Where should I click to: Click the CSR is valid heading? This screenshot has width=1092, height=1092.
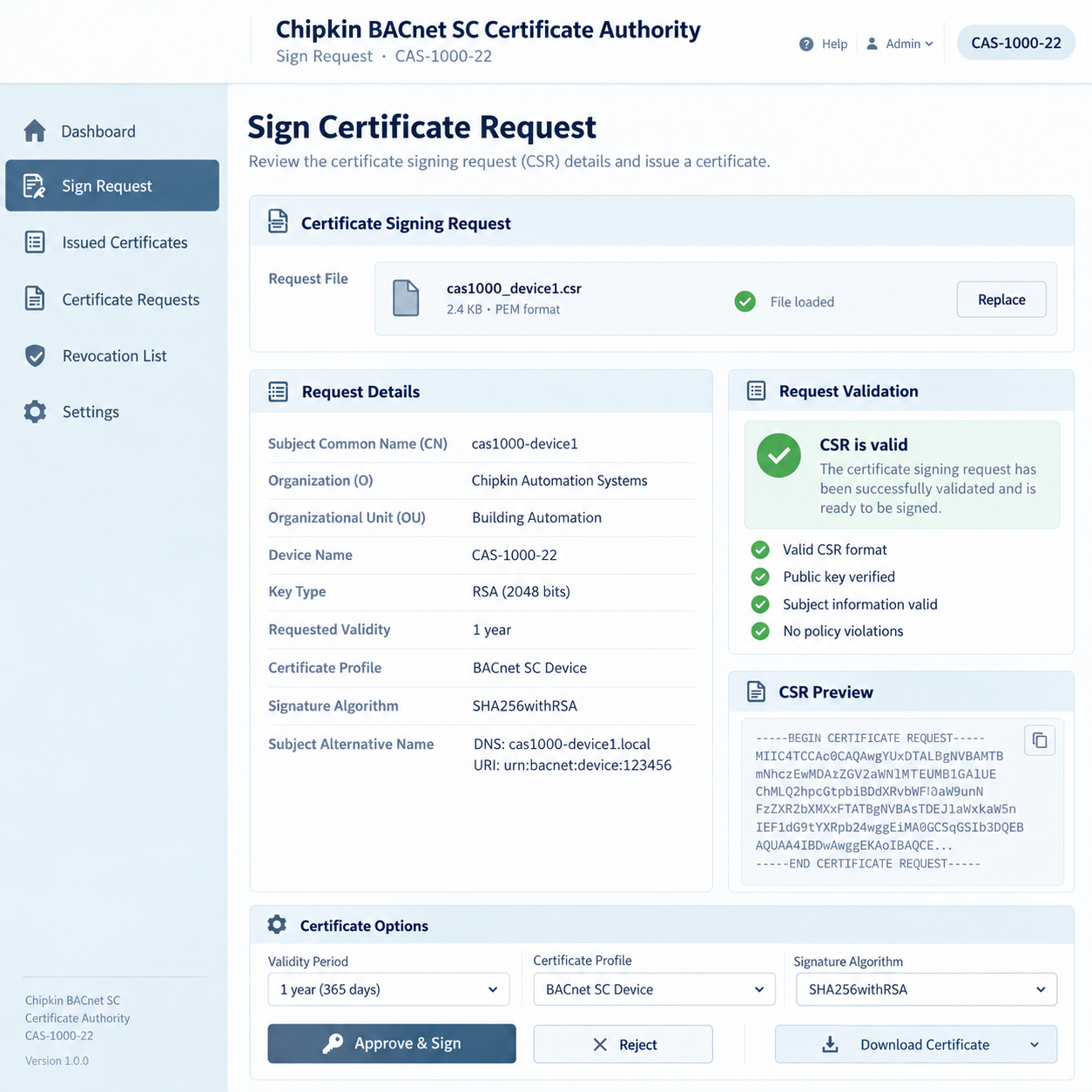864,444
